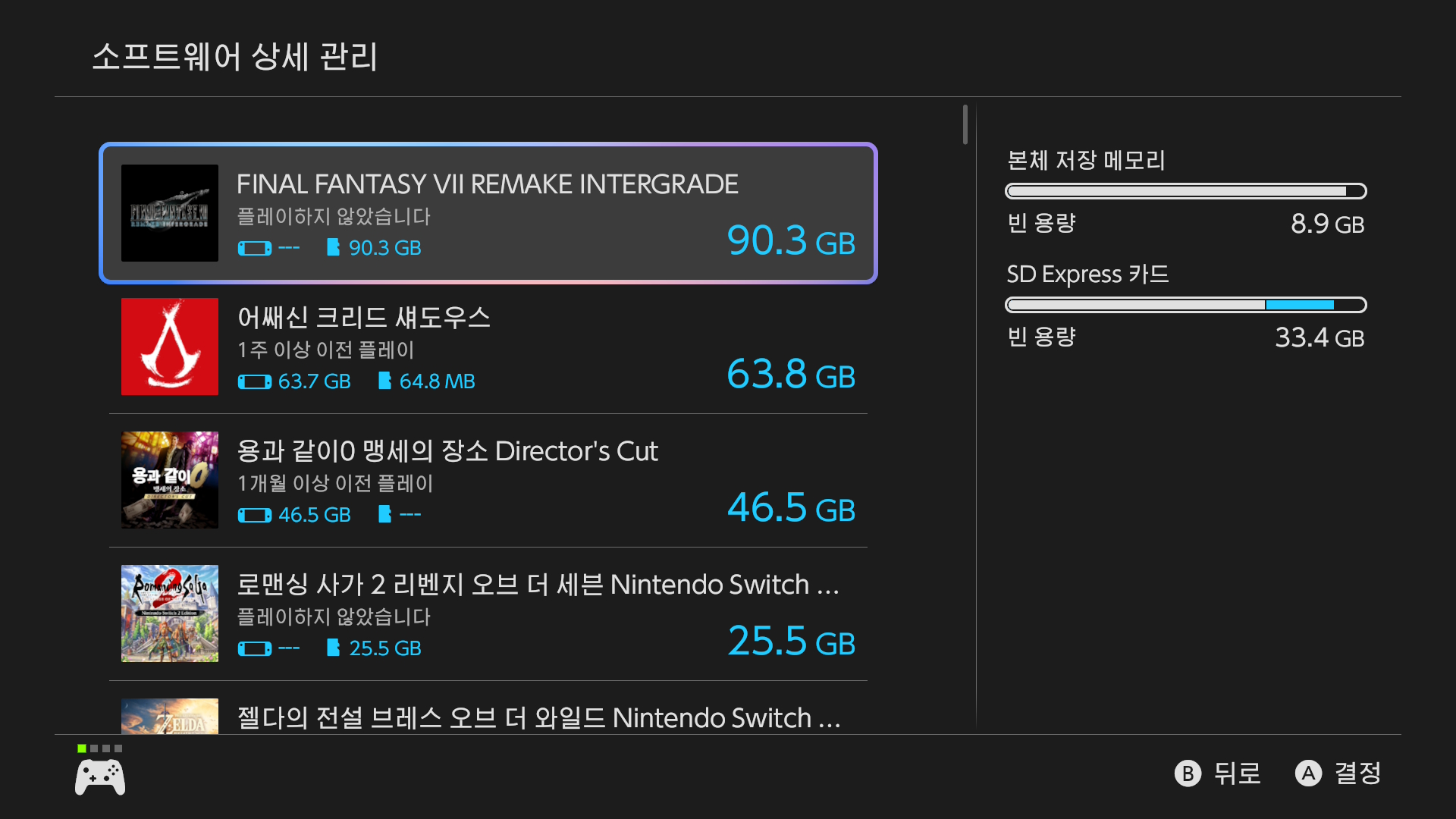
Task: Click the controller icon at bottom left
Action: point(100,778)
